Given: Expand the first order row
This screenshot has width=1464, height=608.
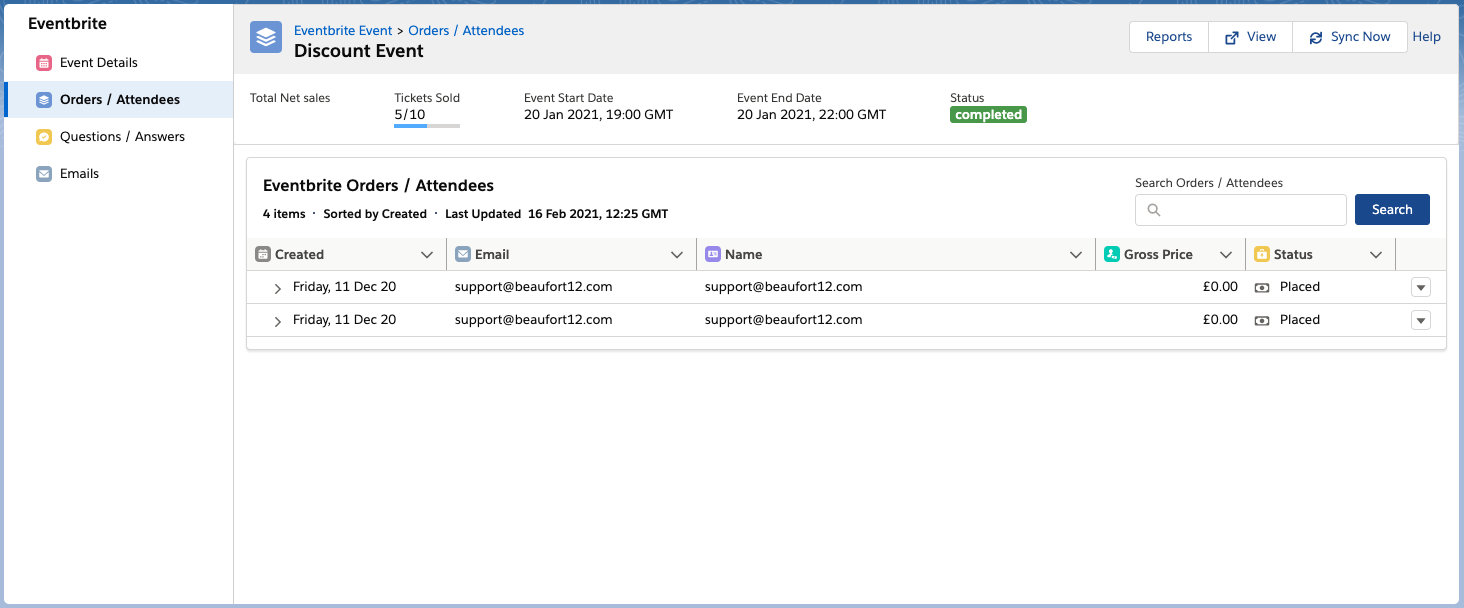Looking at the screenshot, I should [278, 288].
